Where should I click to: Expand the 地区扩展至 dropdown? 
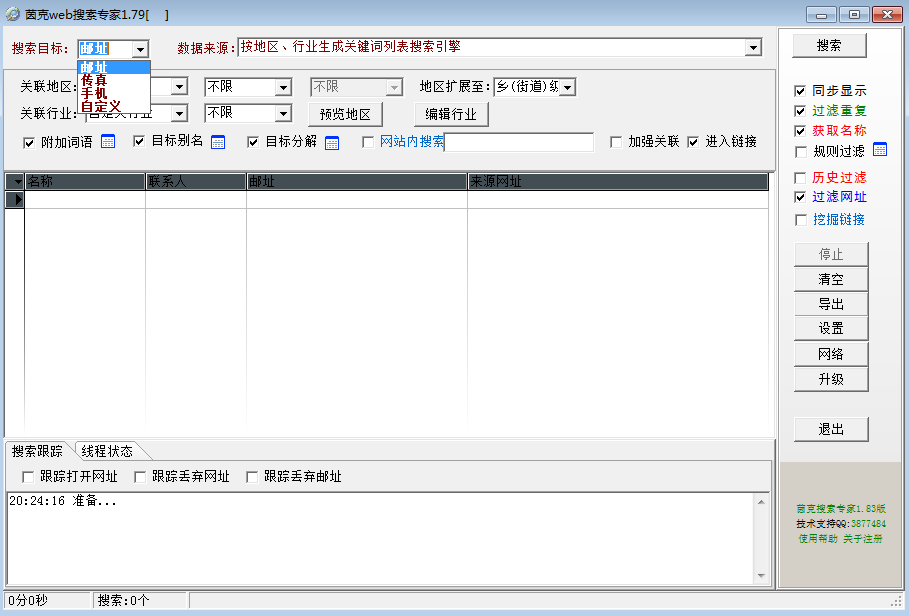[x=568, y=88]
